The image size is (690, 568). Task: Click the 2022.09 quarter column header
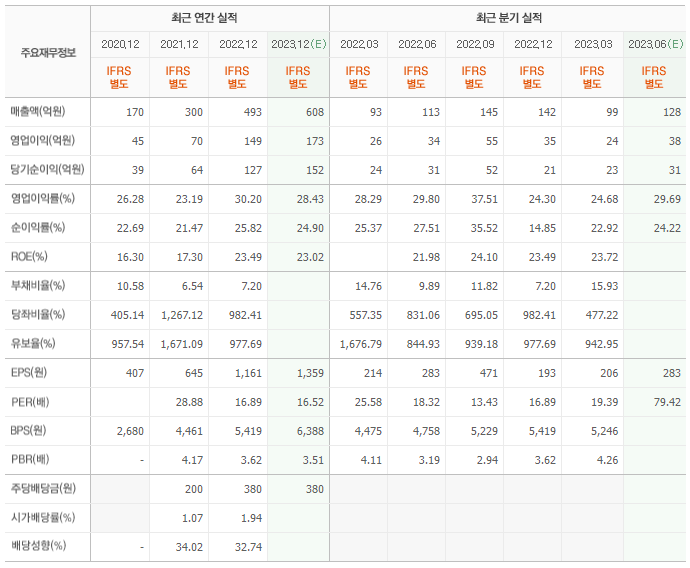(475, 44)
